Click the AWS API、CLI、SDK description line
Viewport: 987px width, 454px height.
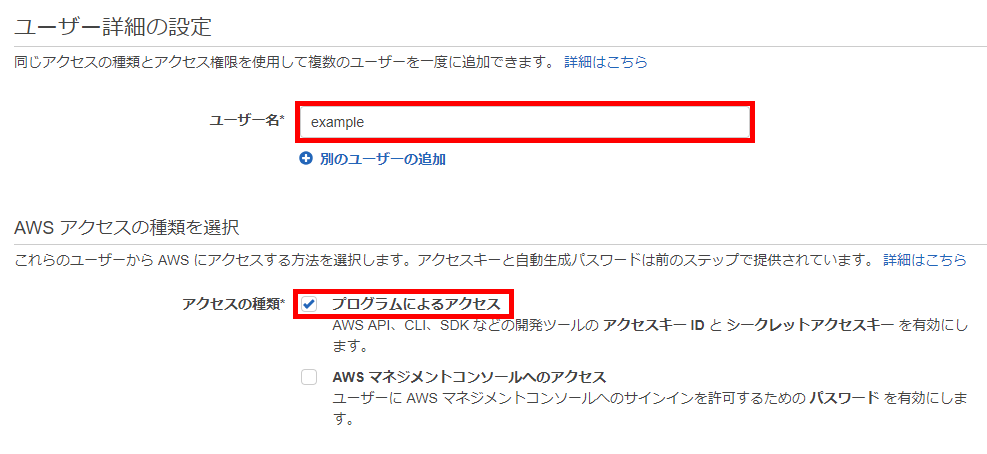coord(649,336)
